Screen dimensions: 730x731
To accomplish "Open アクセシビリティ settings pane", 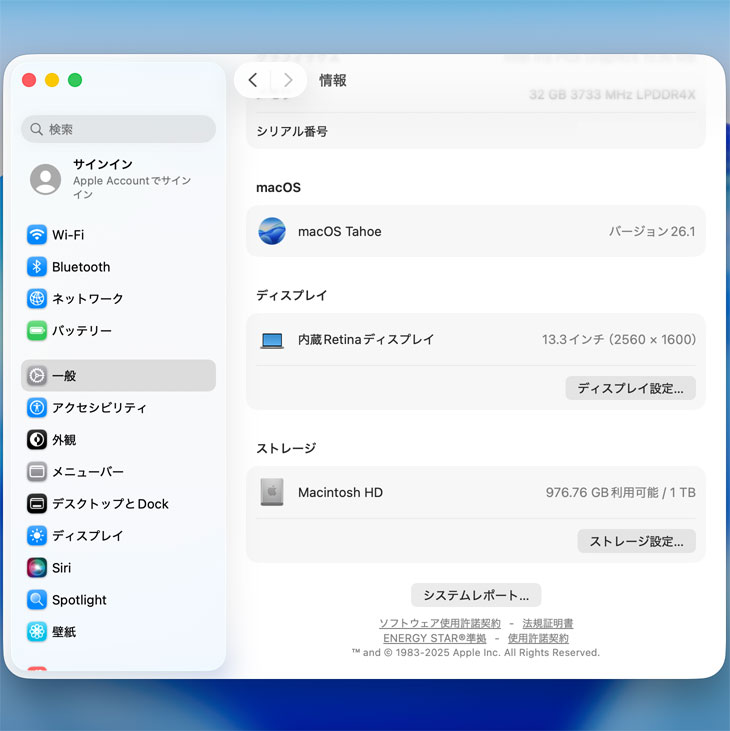I will (98, 408).
